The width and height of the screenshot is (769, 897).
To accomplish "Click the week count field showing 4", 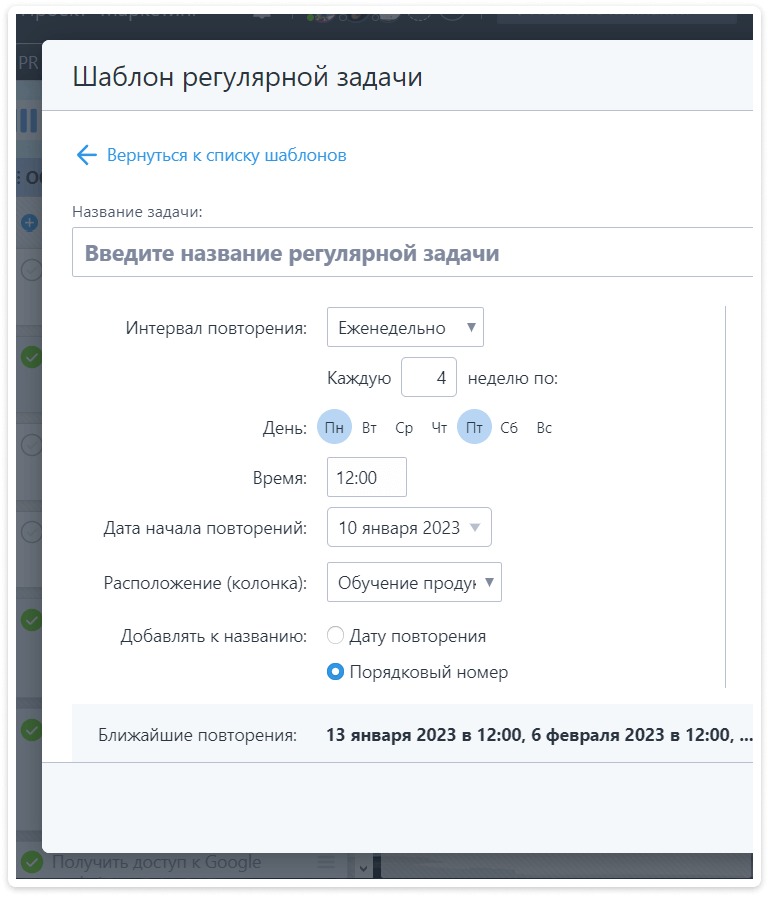I will coord(428,378).
